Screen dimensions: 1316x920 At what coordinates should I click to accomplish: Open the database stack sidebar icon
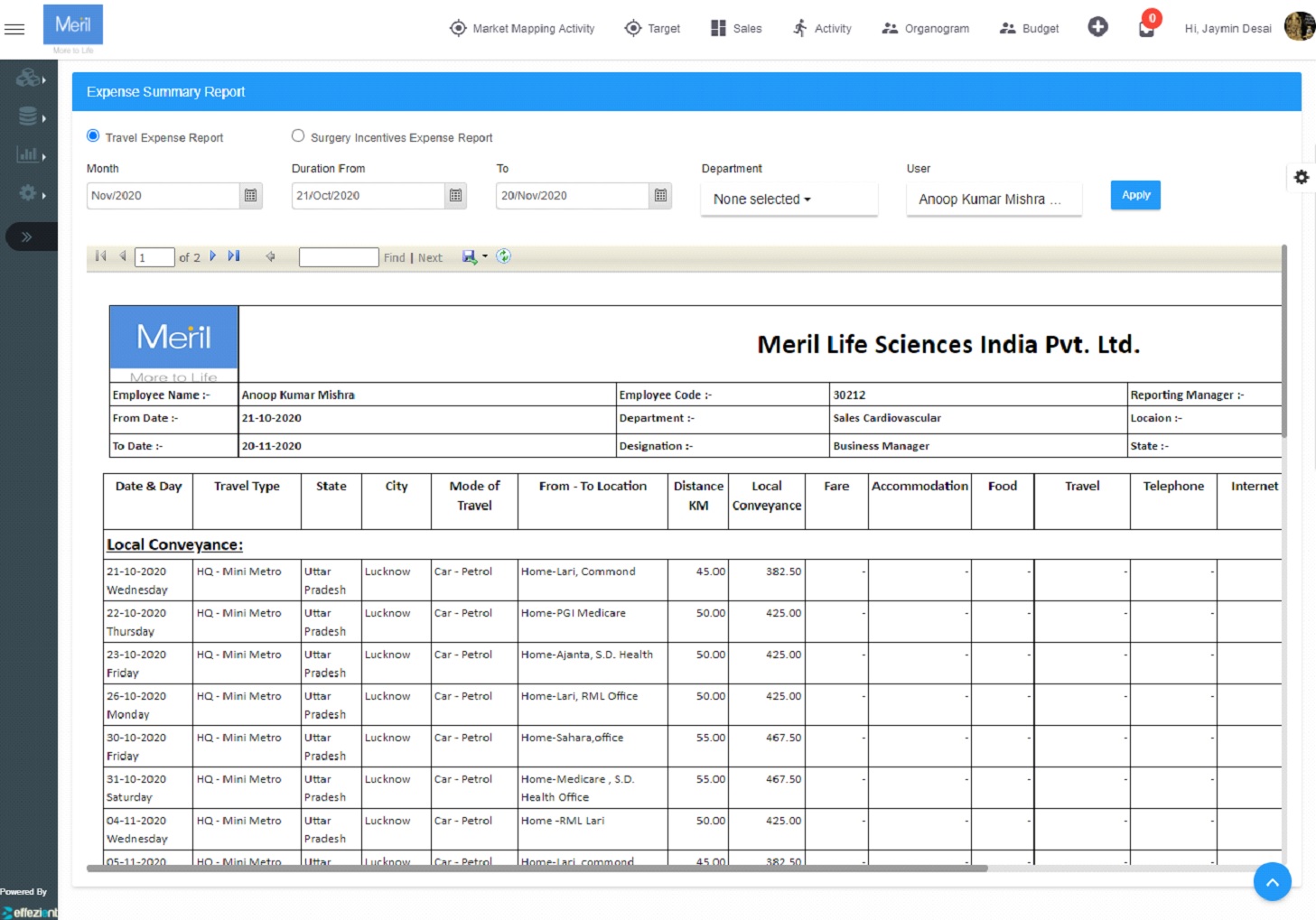(x=30, y=116)
